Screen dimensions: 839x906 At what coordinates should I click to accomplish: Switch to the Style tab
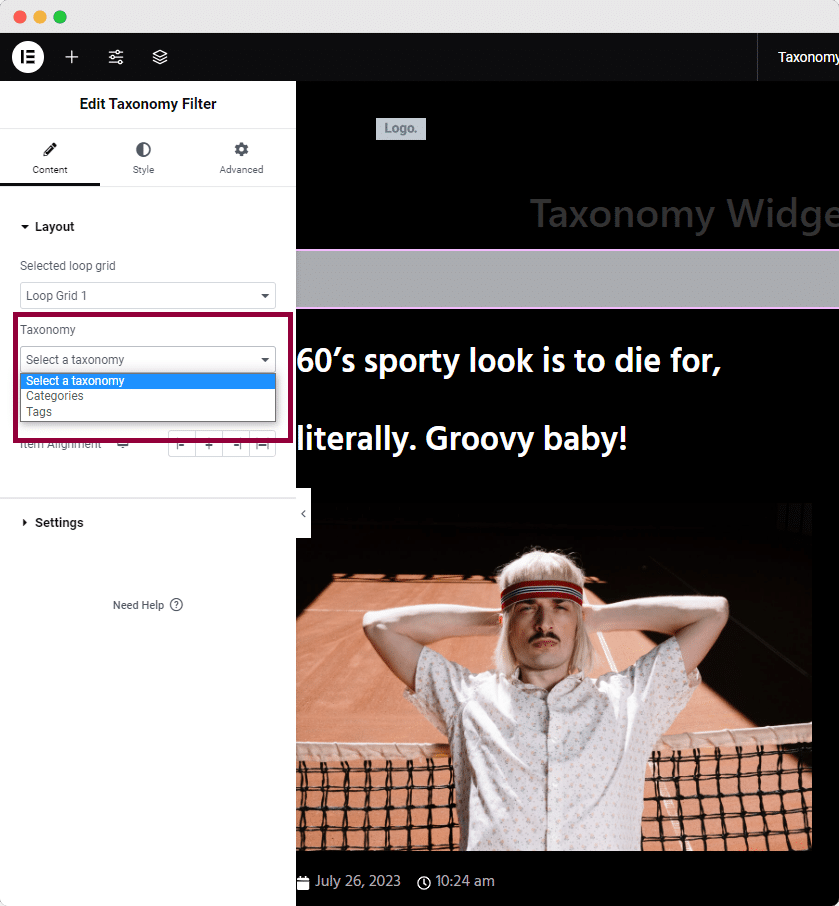tap(143, 158)
